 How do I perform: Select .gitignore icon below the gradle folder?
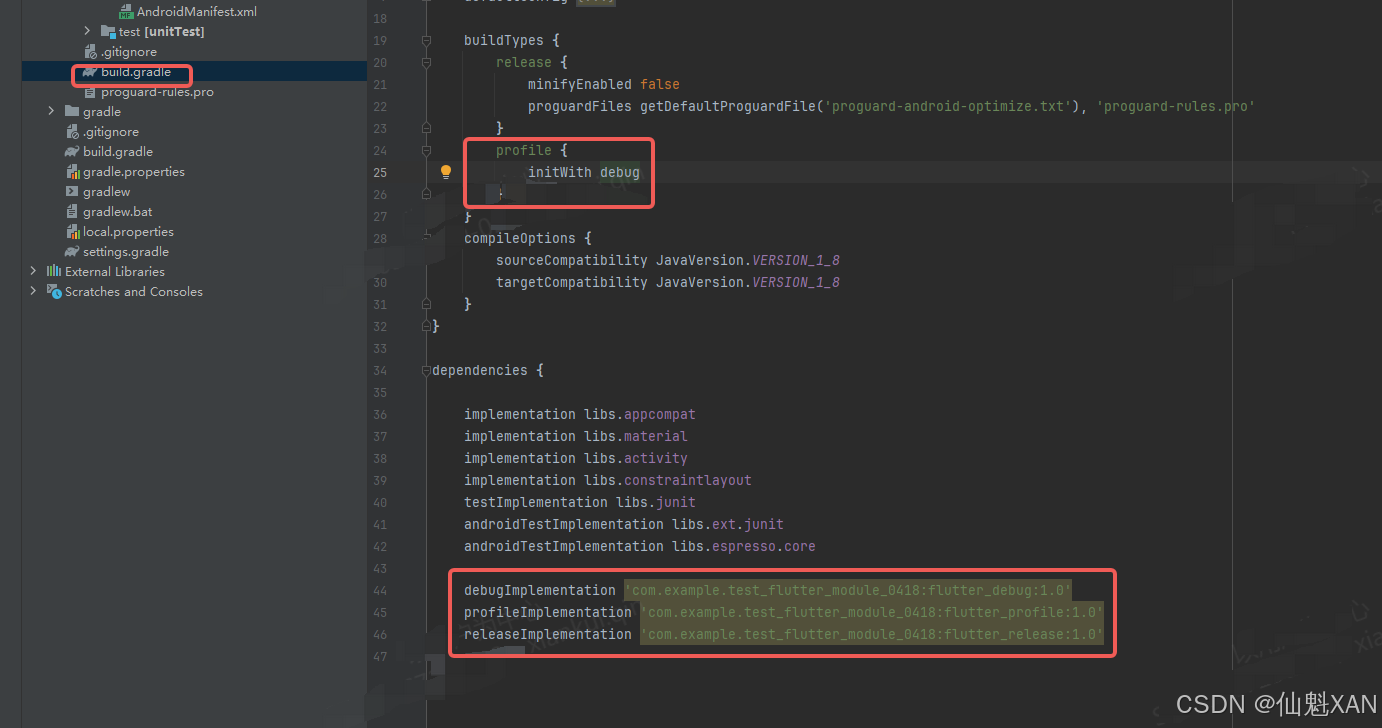click(x=72, y=132)
